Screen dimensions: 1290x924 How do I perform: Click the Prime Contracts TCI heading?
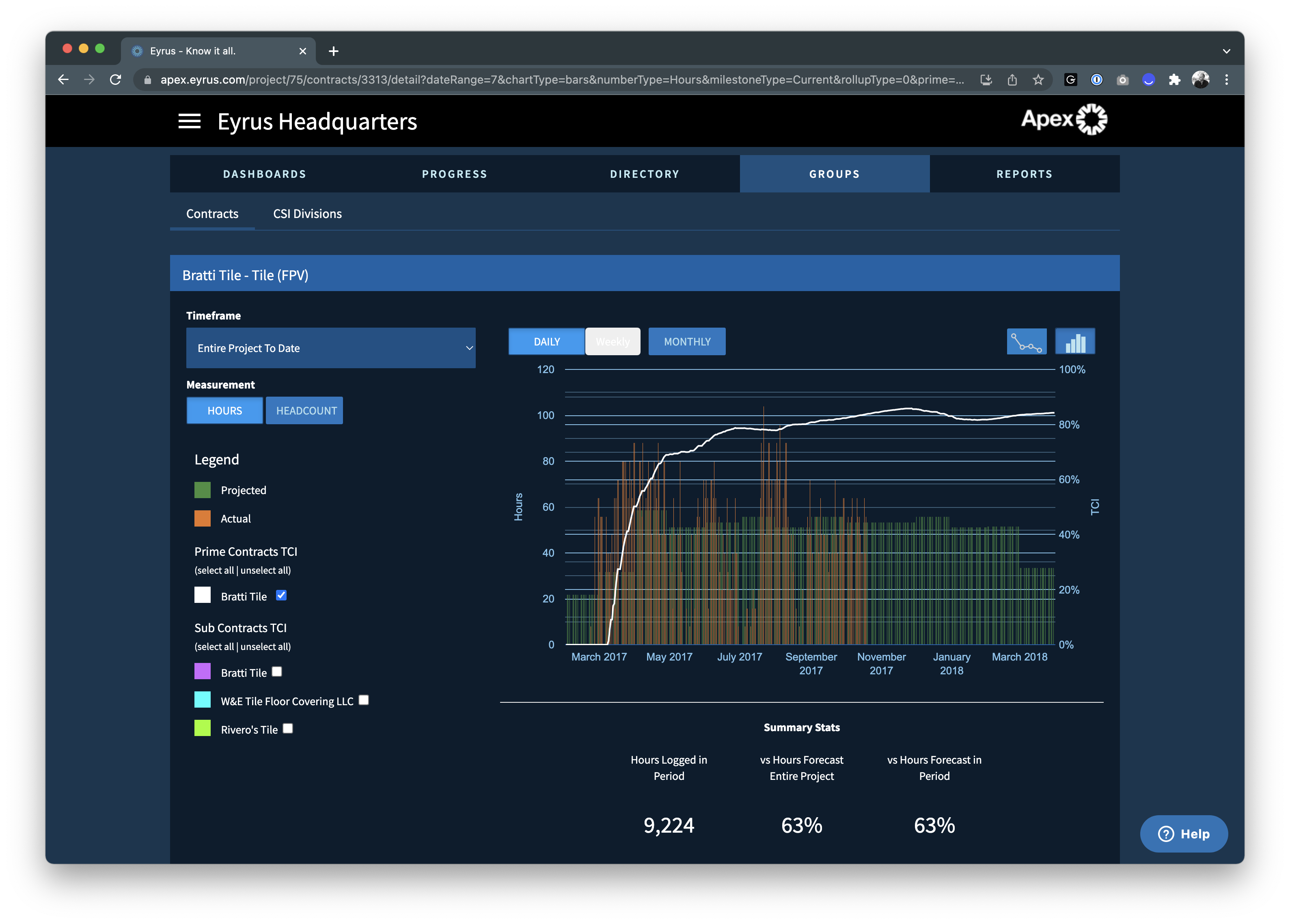246,551
